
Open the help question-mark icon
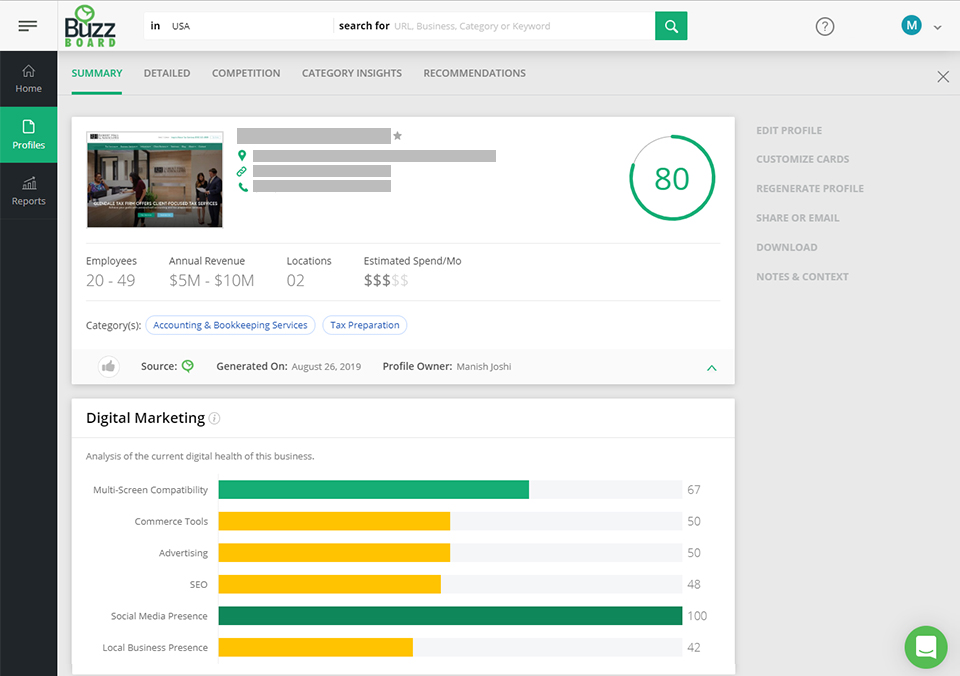(824, 26)
